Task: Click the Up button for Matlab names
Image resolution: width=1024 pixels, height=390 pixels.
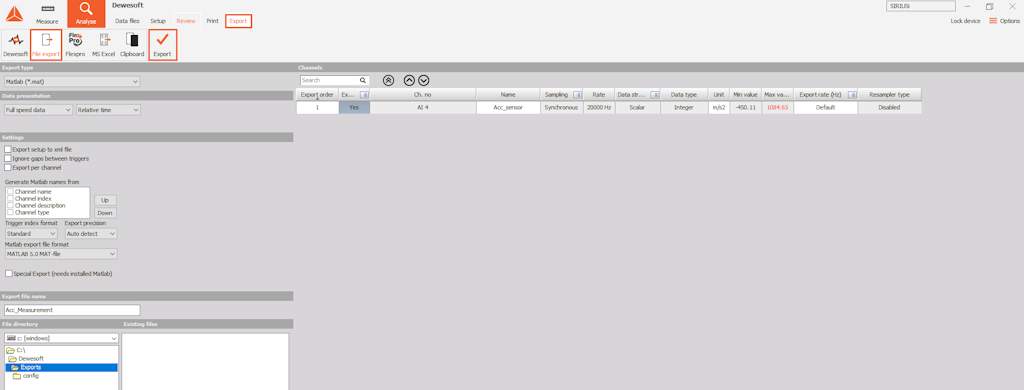Action: point(105,200)
